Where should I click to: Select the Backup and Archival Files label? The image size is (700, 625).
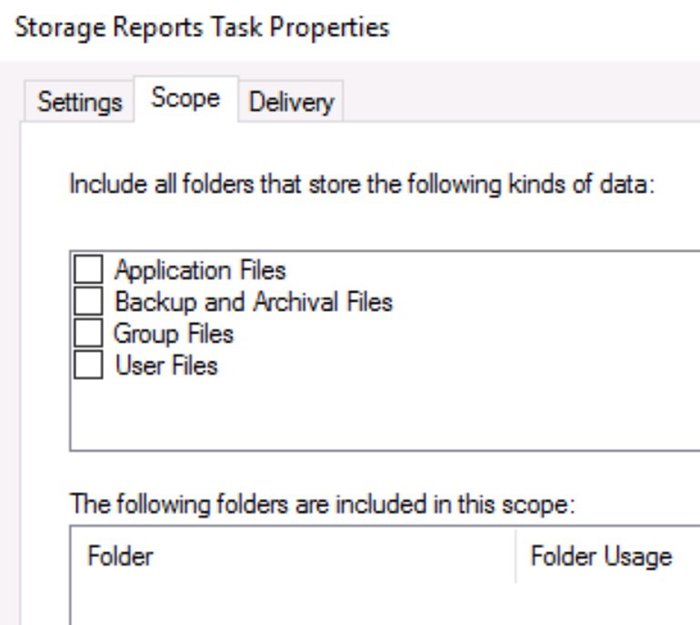pyautogui.click(x=253, y=302)
